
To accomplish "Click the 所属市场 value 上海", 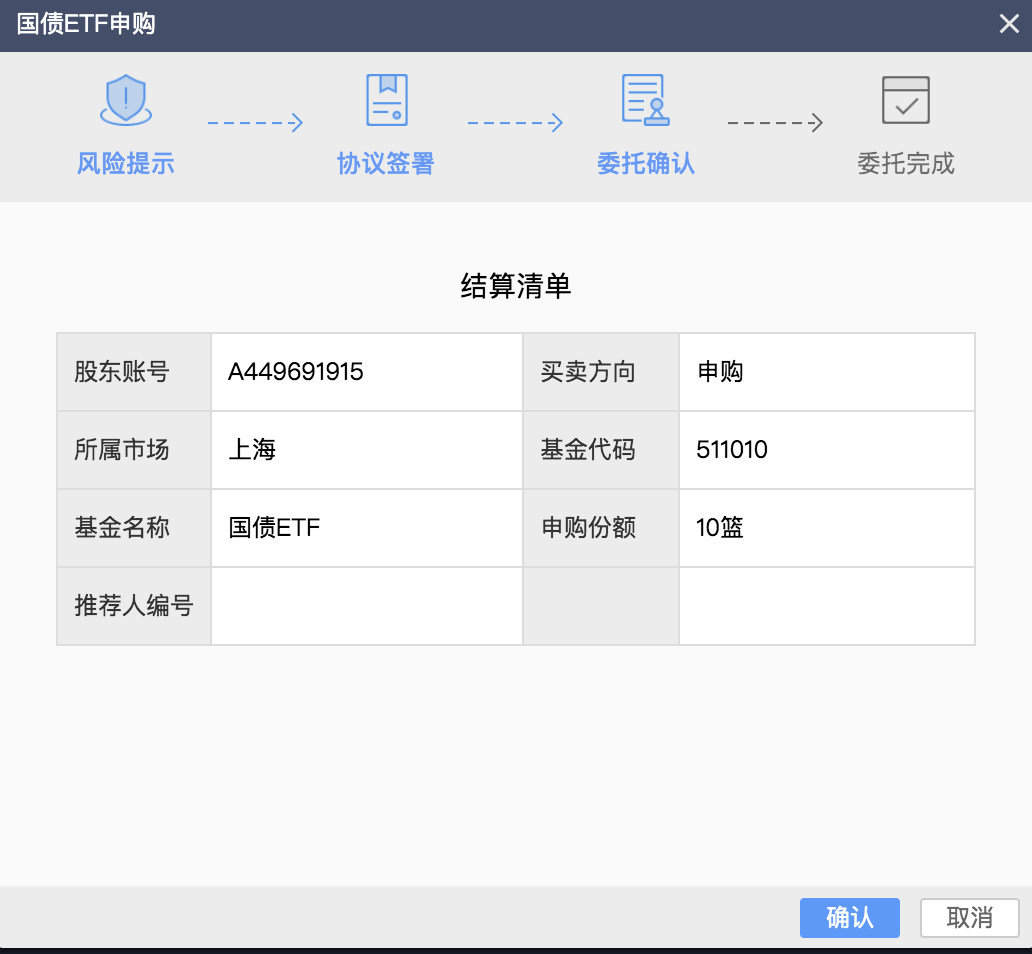I will point(252,450).
